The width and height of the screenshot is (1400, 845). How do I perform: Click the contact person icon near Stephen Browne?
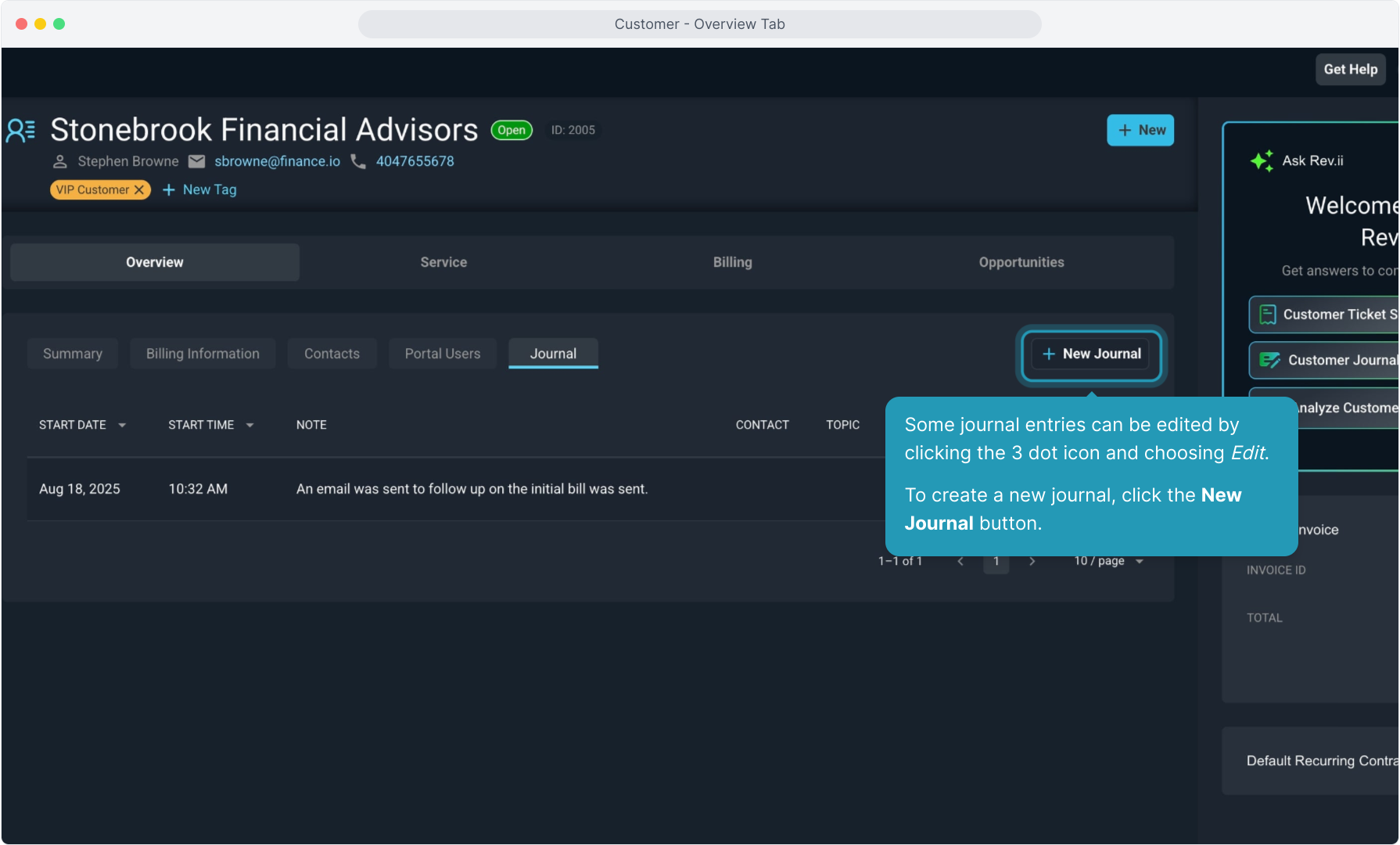click(59, 162)
